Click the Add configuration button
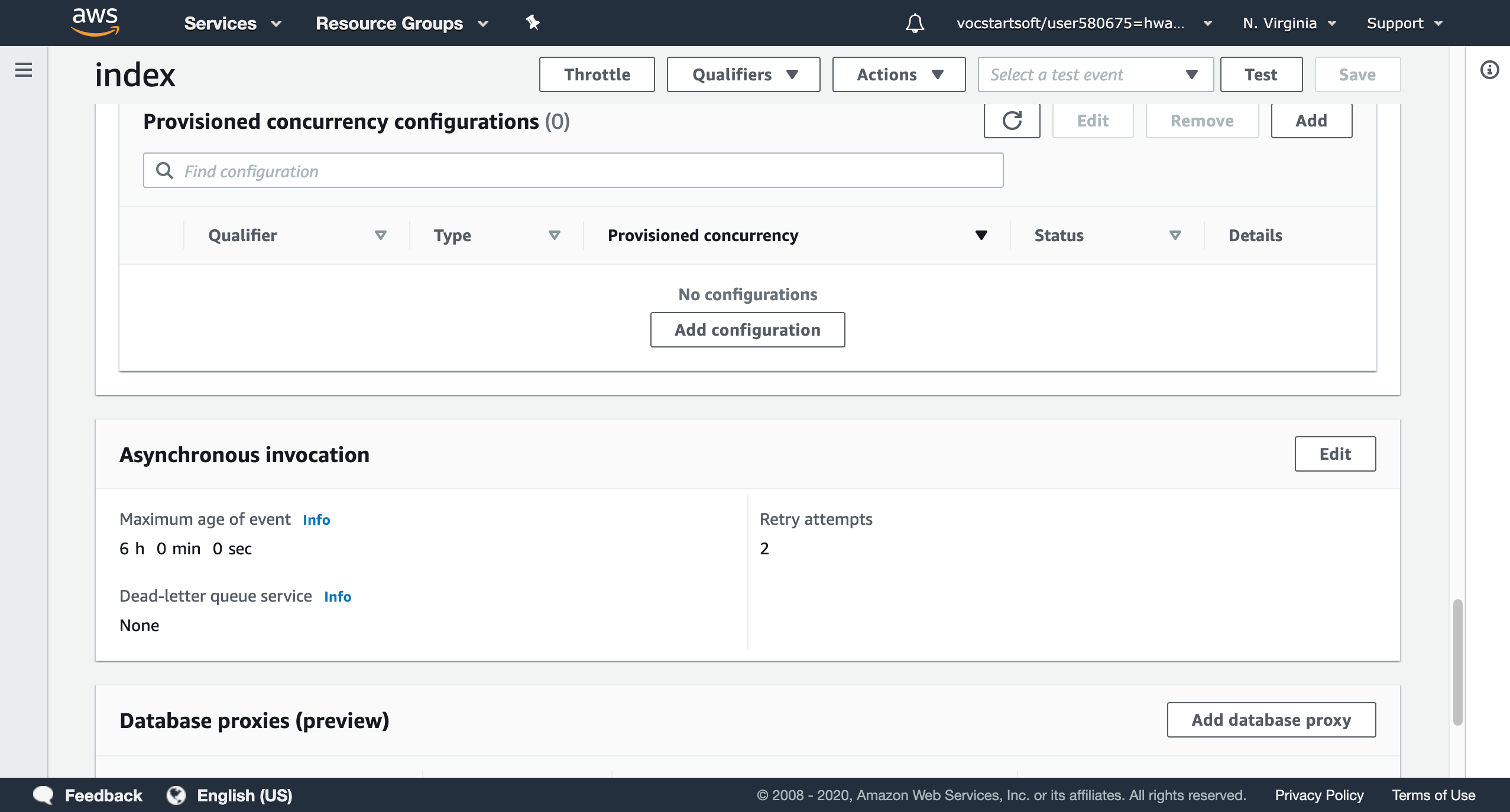1510x812 pixels. tap(747, 330)
